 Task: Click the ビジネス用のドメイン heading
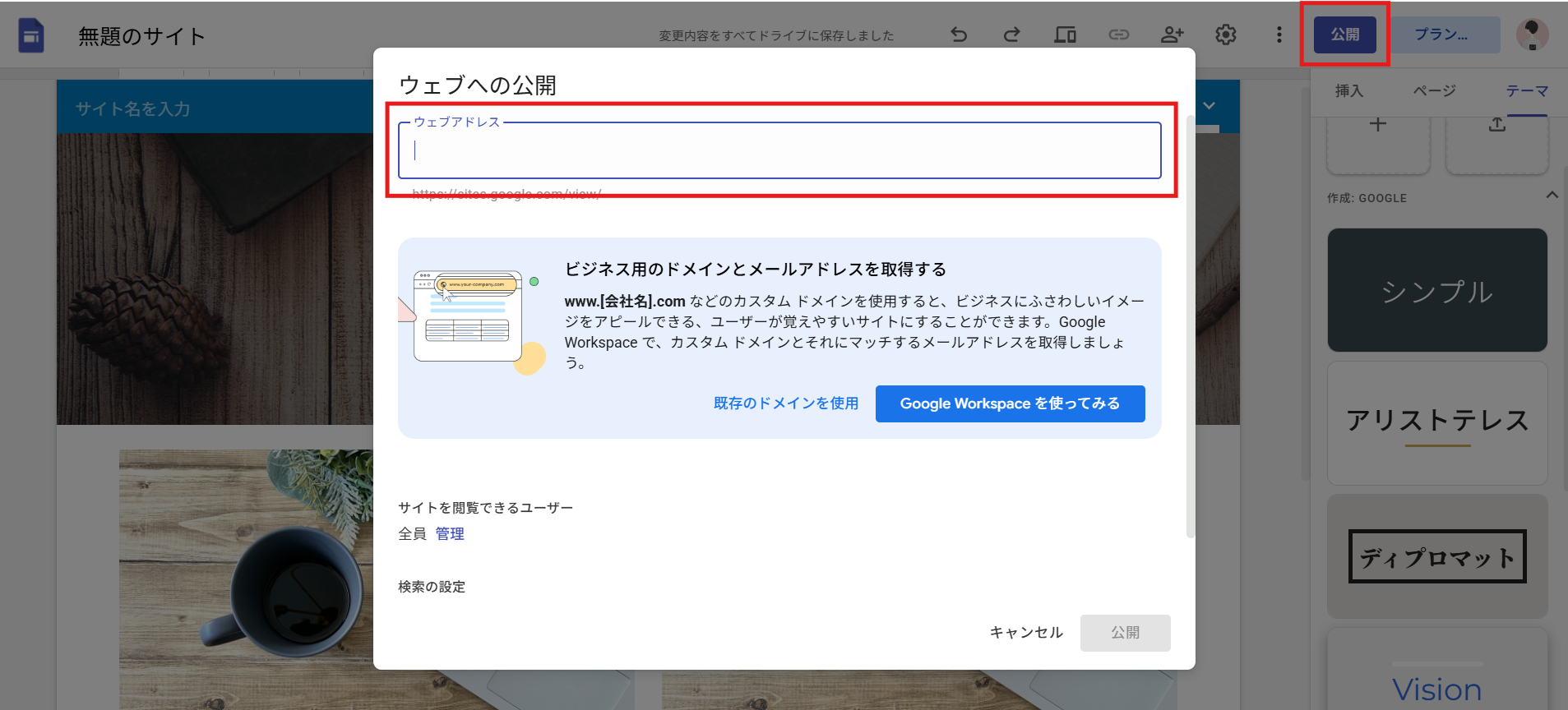756,270
